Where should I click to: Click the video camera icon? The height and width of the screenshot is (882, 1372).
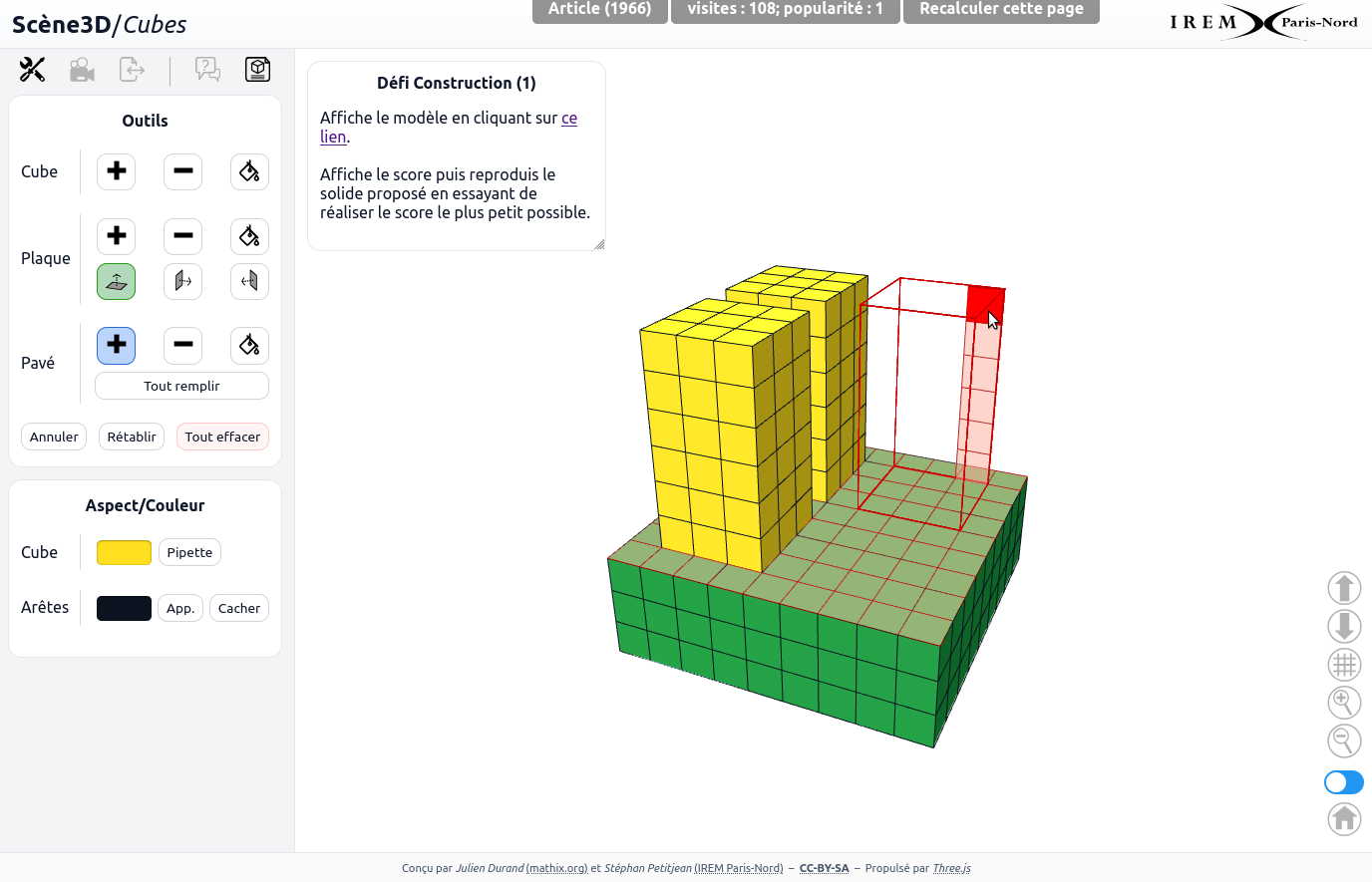[x=82, y=70]
